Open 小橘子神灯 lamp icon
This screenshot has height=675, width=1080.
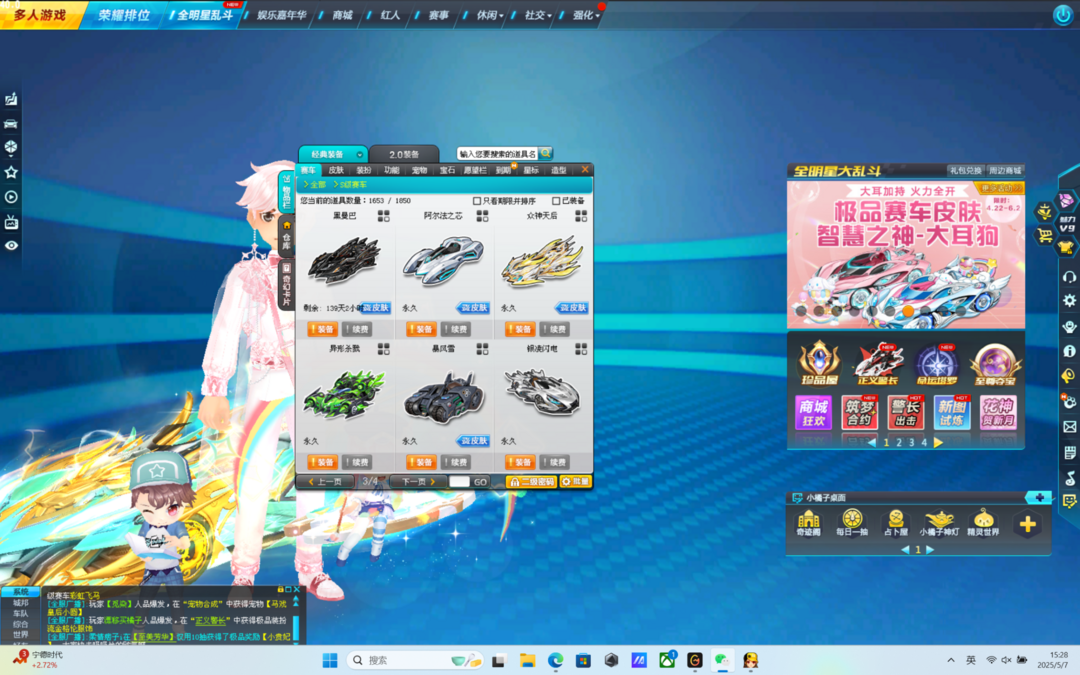[x=939, y=523]
